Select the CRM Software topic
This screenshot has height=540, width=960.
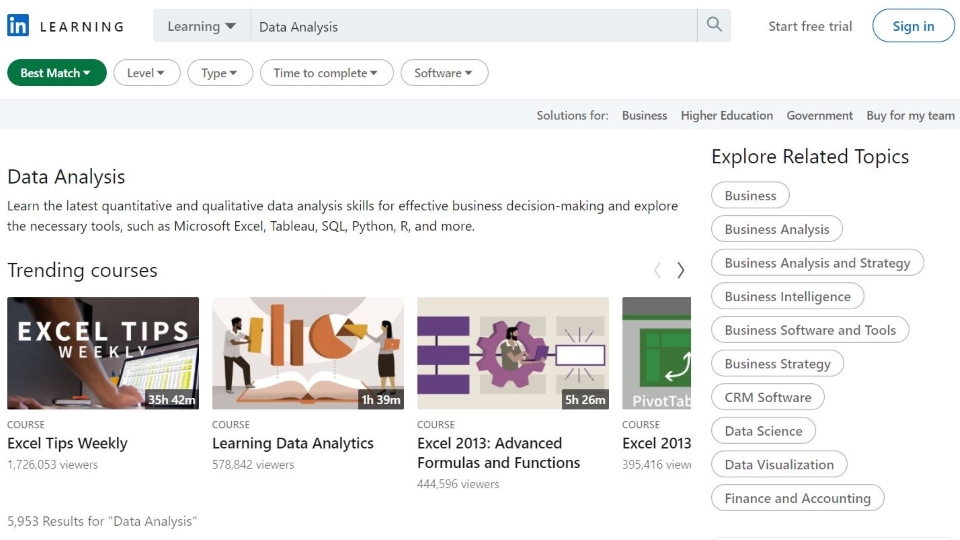click(x=768, y=397)
